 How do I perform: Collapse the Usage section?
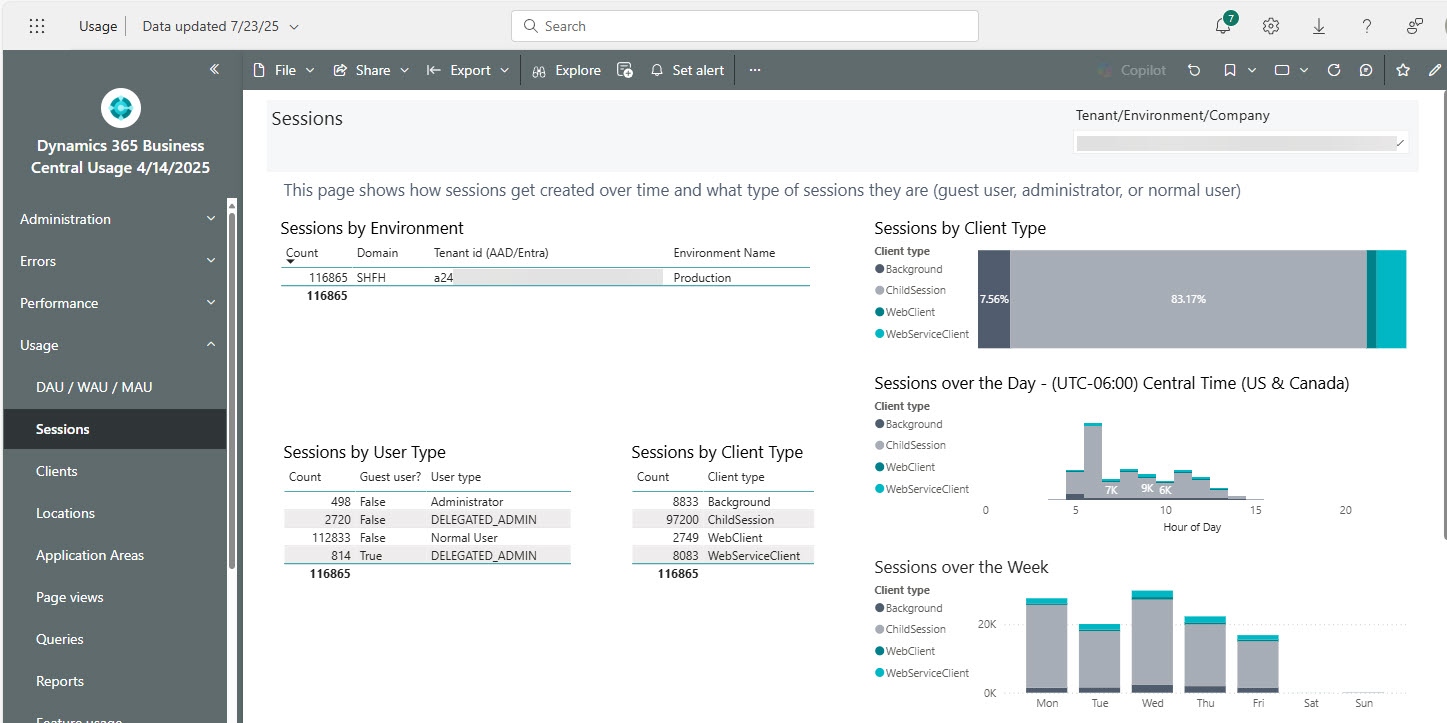click(117, 345)
